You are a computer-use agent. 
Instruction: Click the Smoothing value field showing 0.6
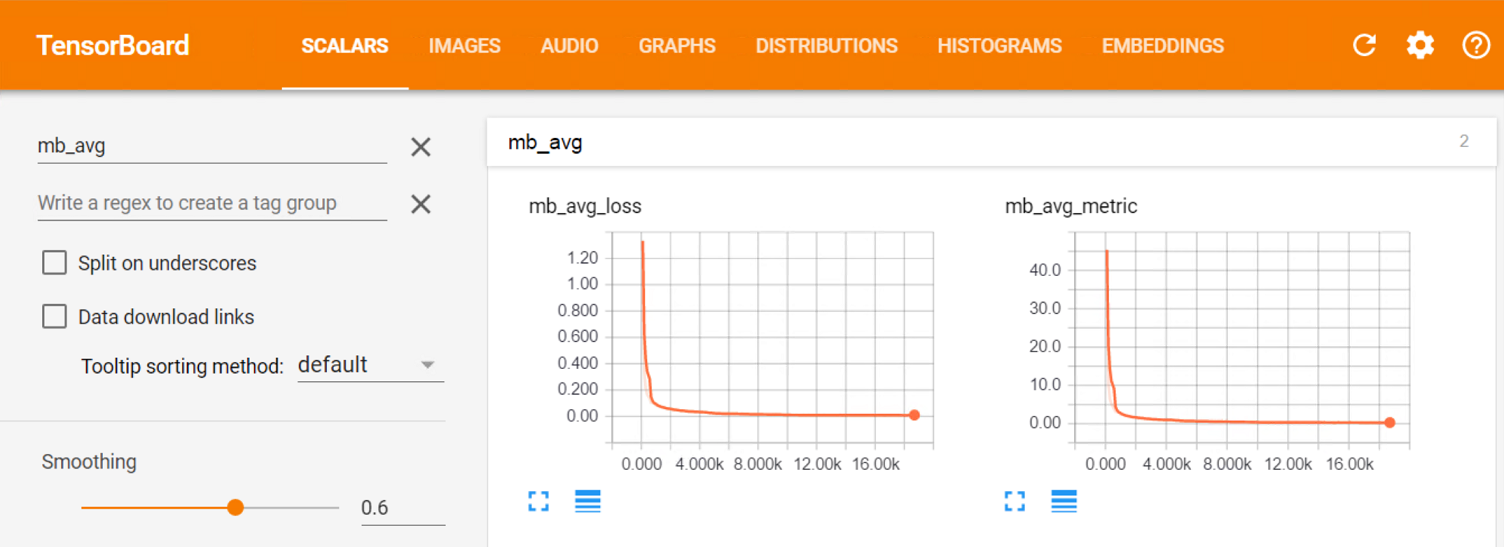point(402,508)
